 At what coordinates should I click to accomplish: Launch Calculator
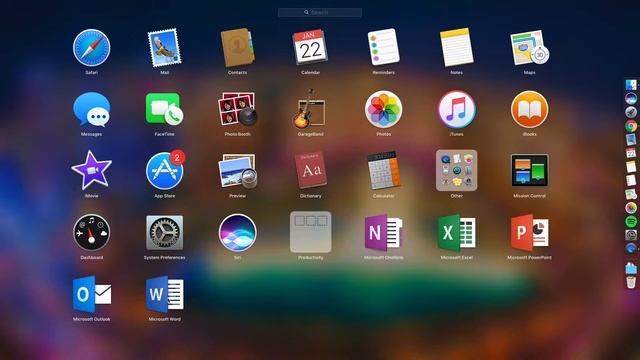(x=383, y=171)
